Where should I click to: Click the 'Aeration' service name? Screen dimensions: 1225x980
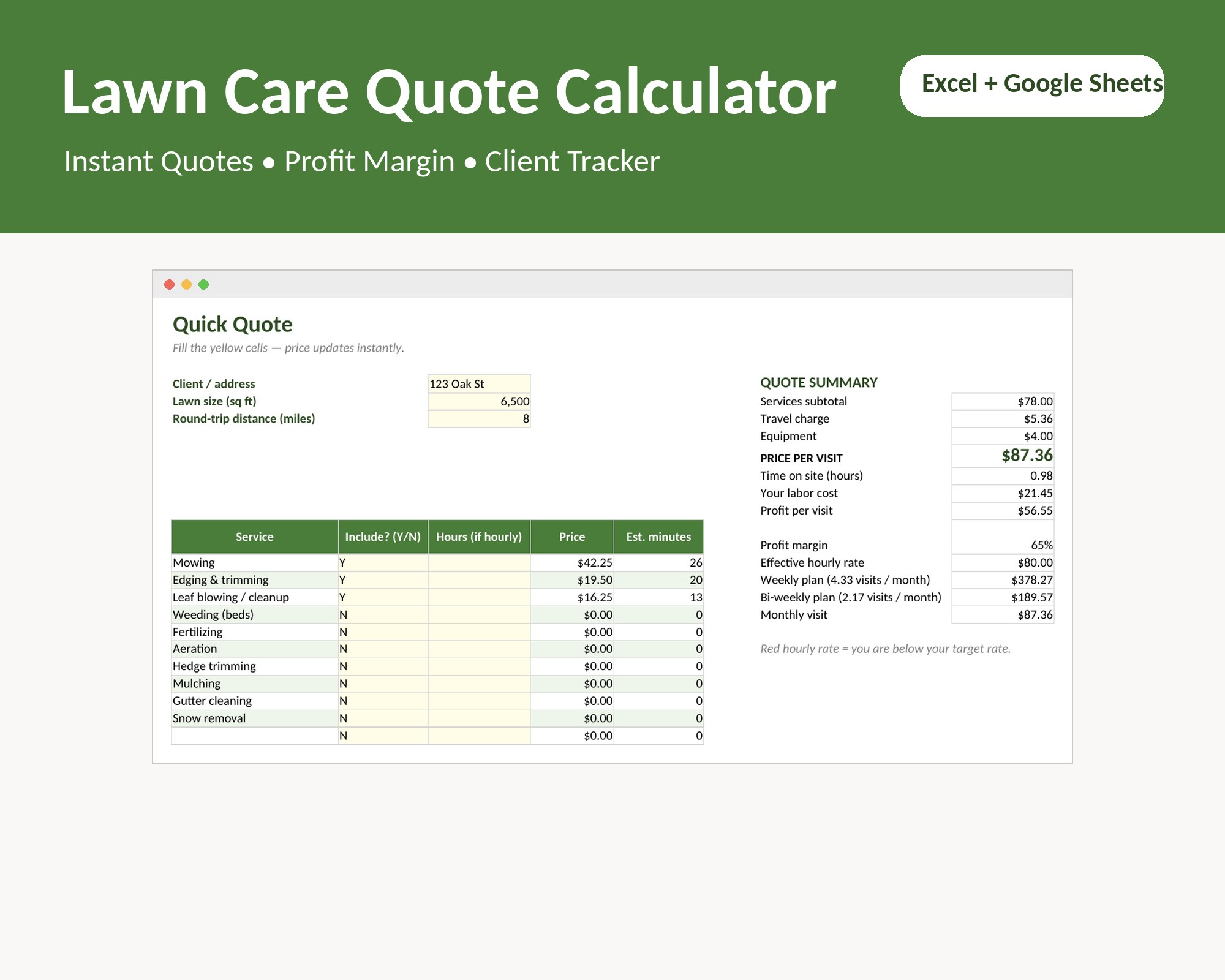click(x=195, y=649)
